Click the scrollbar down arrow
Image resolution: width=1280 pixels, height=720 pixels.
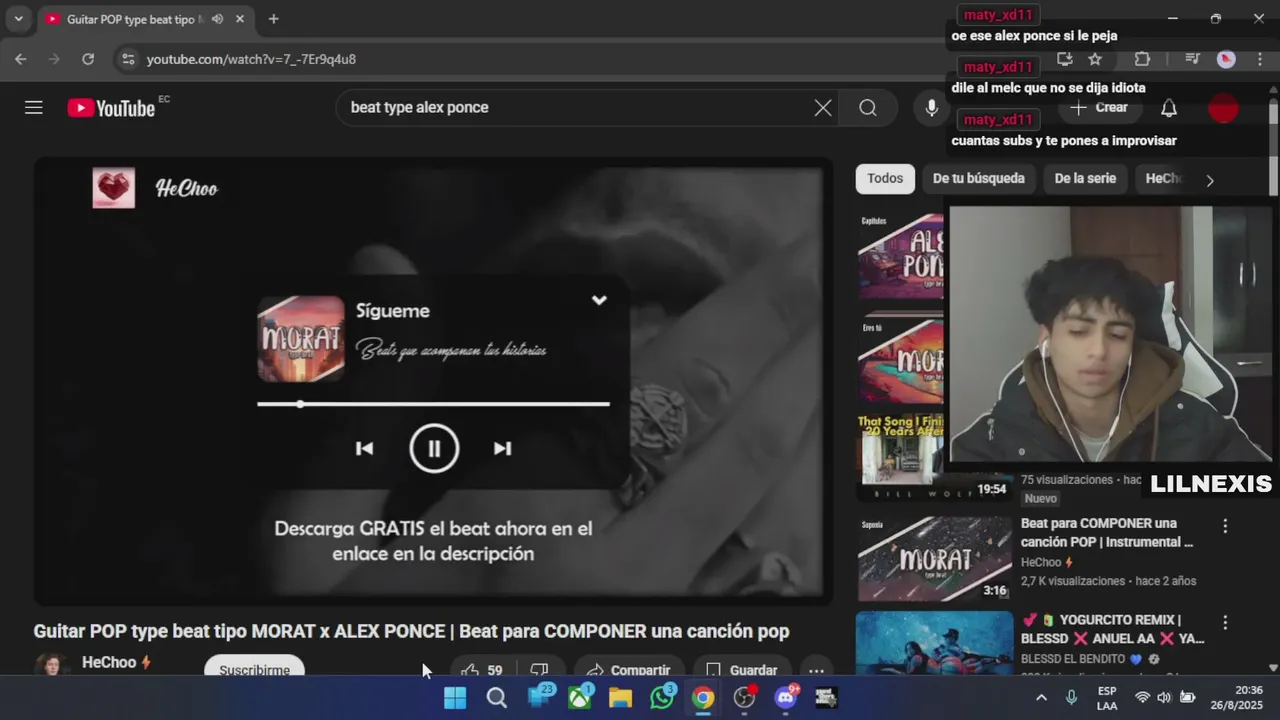point(1273,667)
